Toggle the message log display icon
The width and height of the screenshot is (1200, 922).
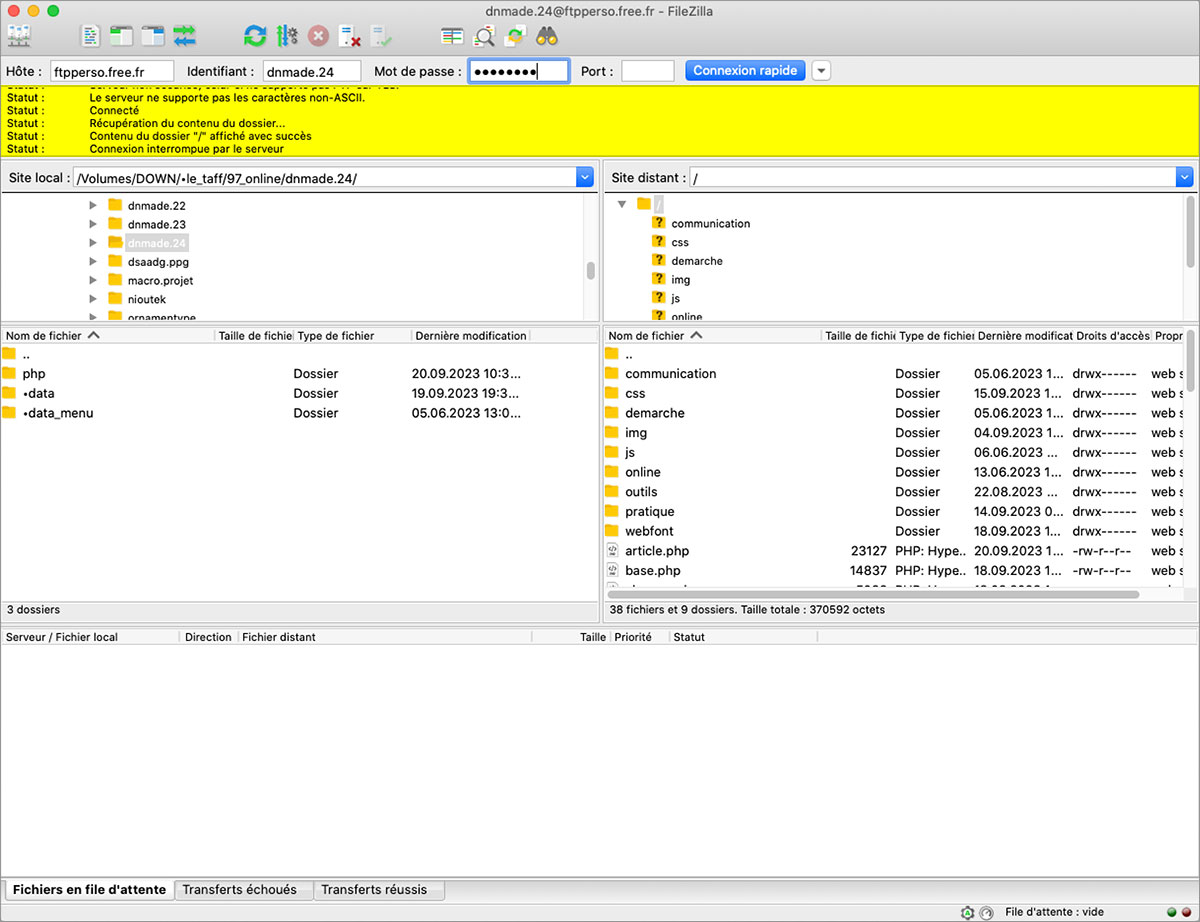[91, 37]
